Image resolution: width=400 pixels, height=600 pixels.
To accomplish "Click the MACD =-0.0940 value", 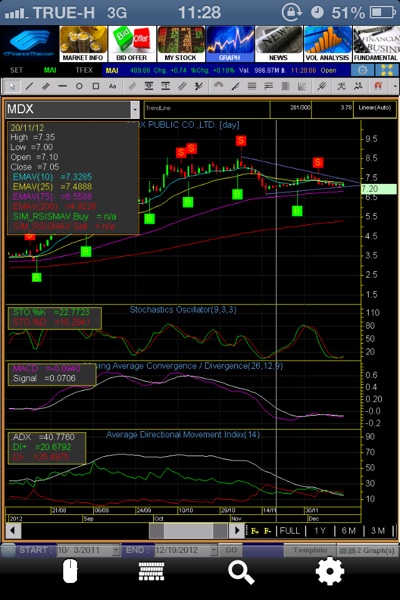I will [46, 368].
